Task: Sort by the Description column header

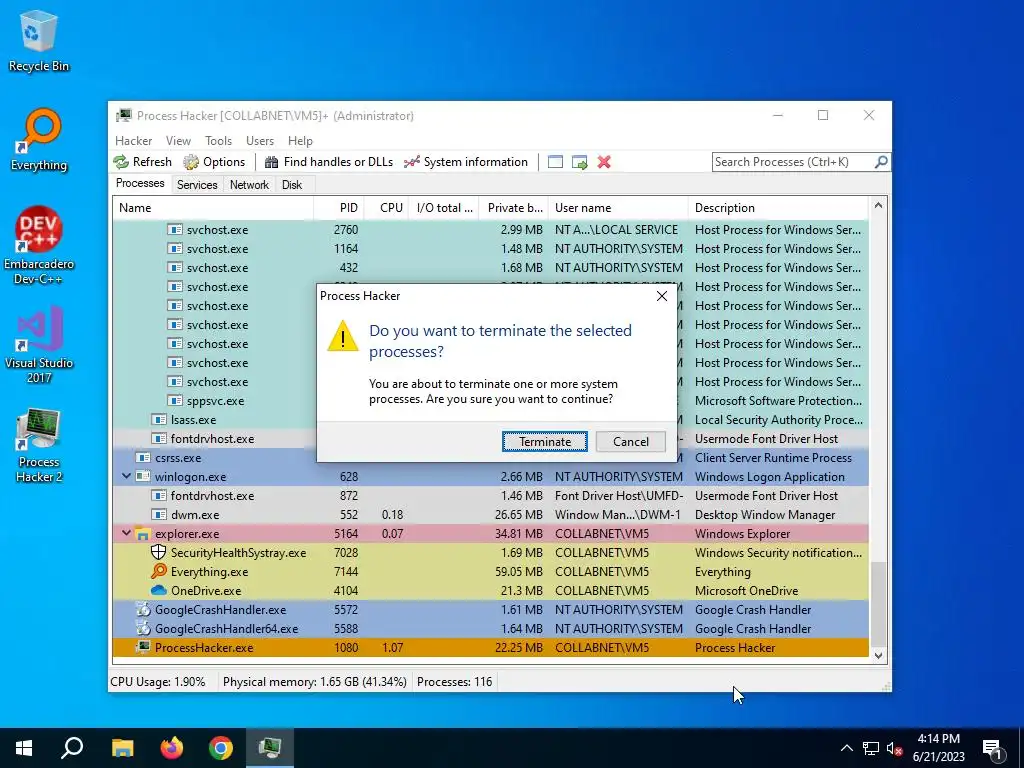Action: tap(778, 208)
